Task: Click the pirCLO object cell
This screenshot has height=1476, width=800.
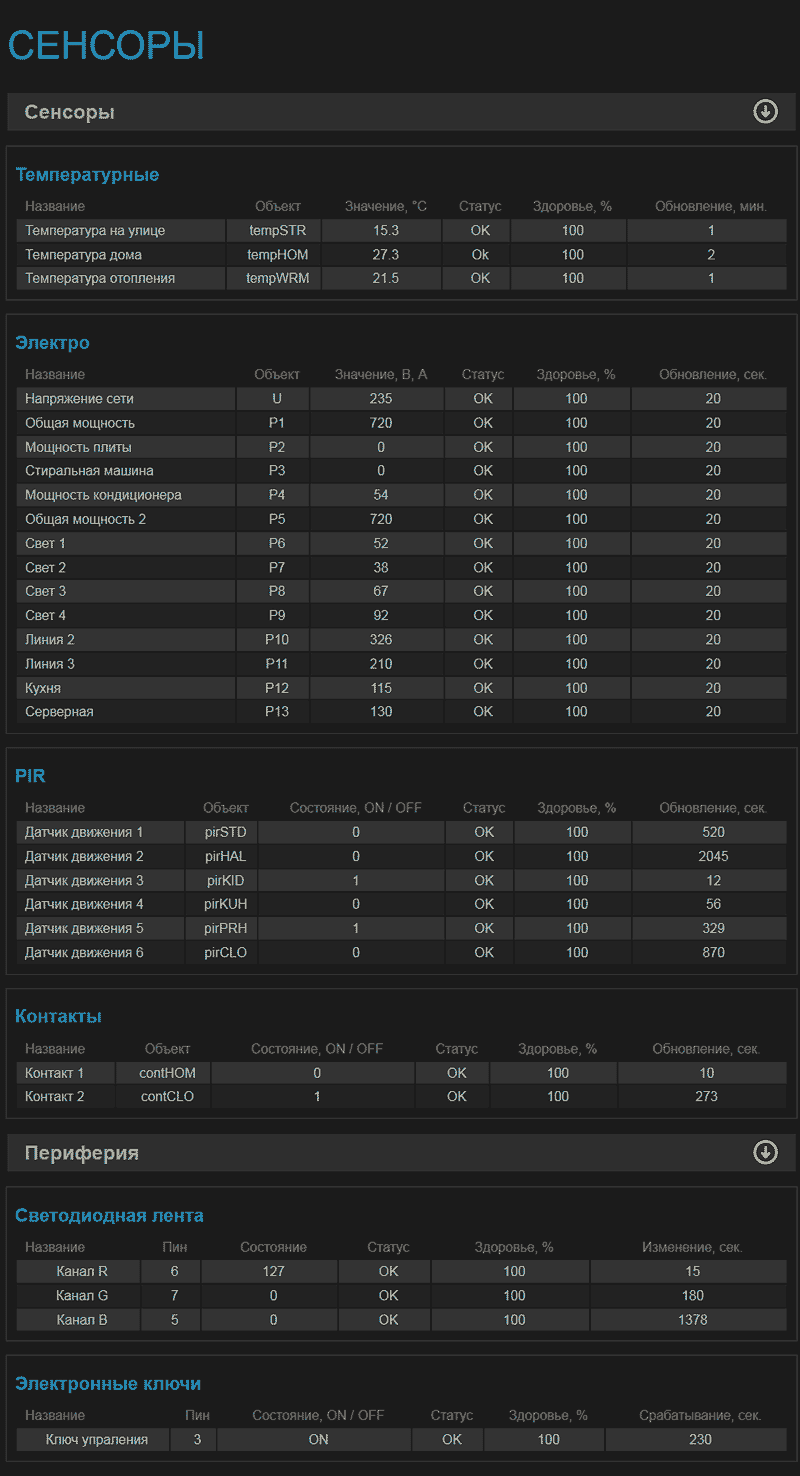Action: click(x=226, y=952)
